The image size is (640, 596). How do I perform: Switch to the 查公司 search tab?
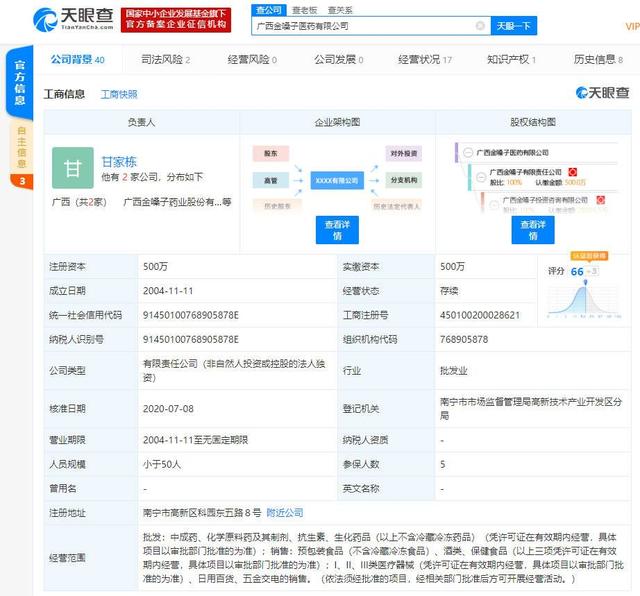tap(269, 10)
